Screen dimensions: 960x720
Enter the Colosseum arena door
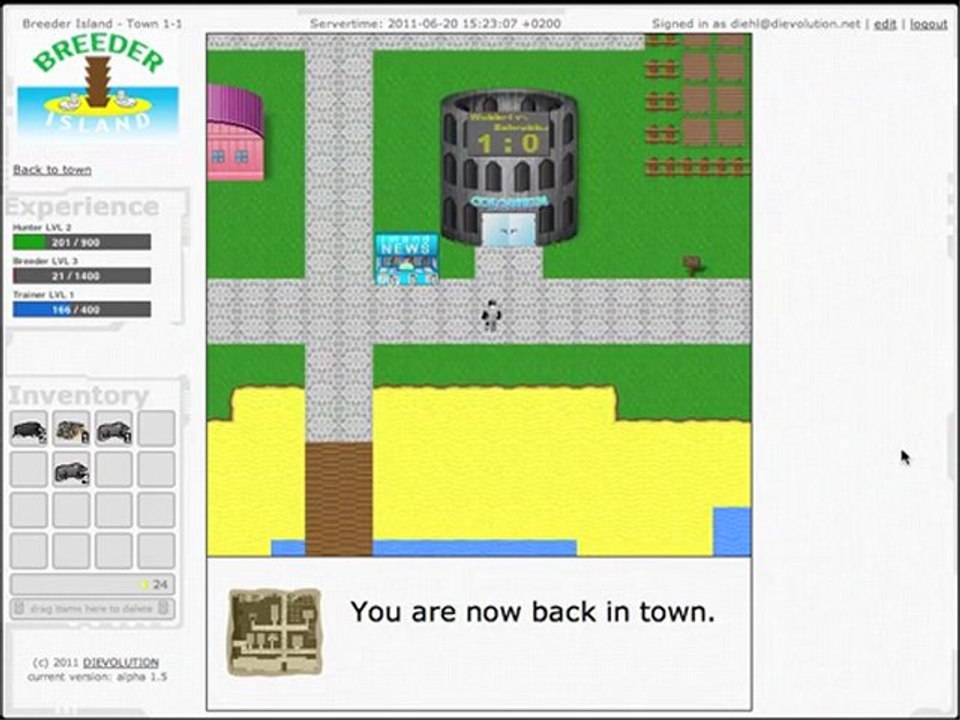click(x=508, y=229)
